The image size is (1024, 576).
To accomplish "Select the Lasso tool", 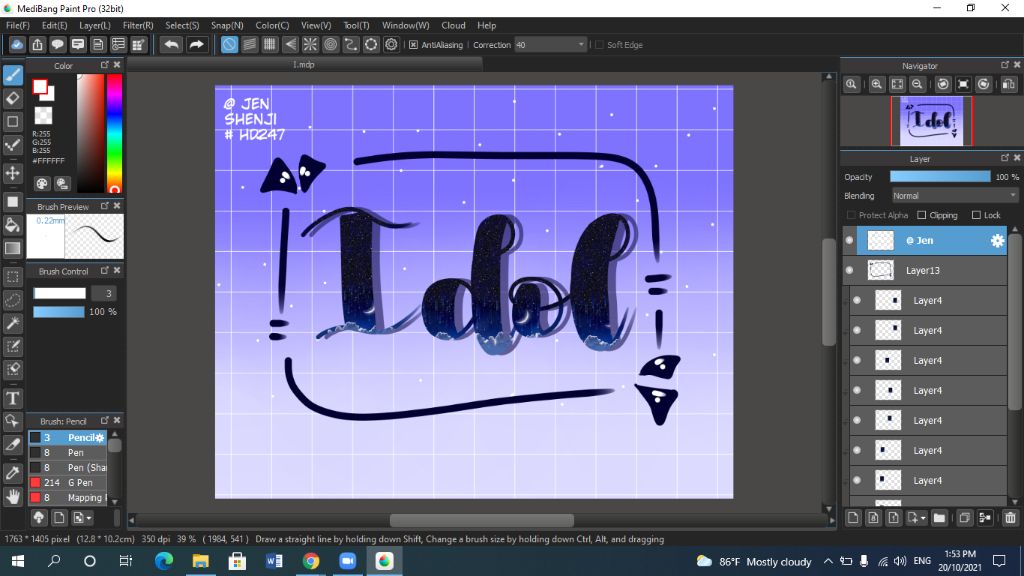I will coord(13,300).
